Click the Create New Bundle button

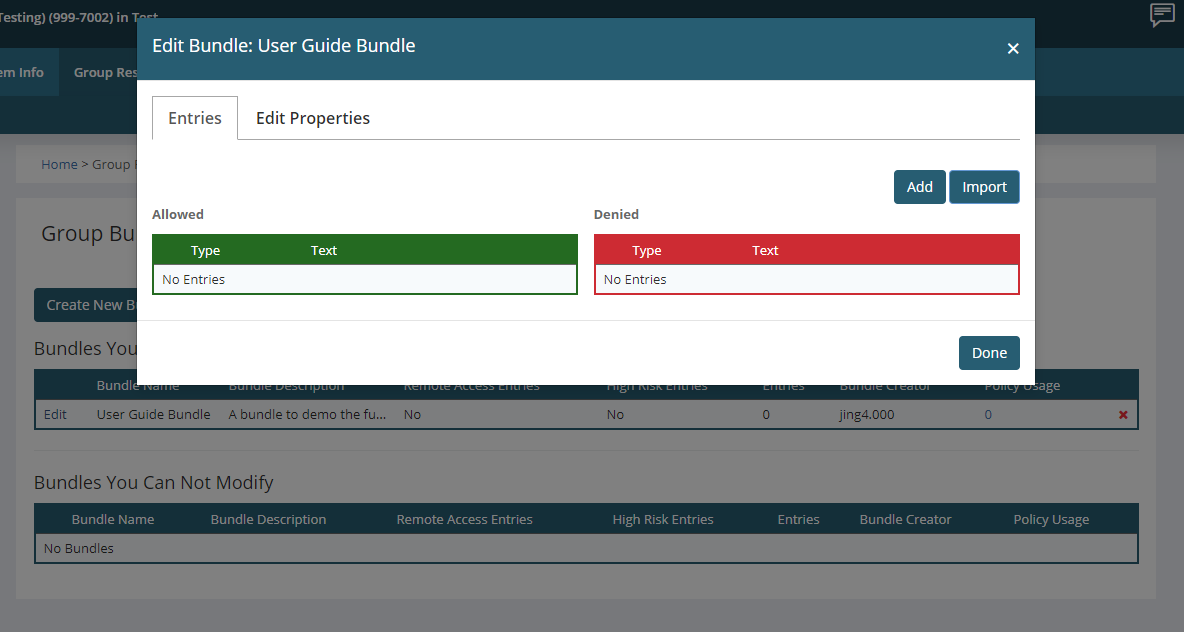(86, 305)
